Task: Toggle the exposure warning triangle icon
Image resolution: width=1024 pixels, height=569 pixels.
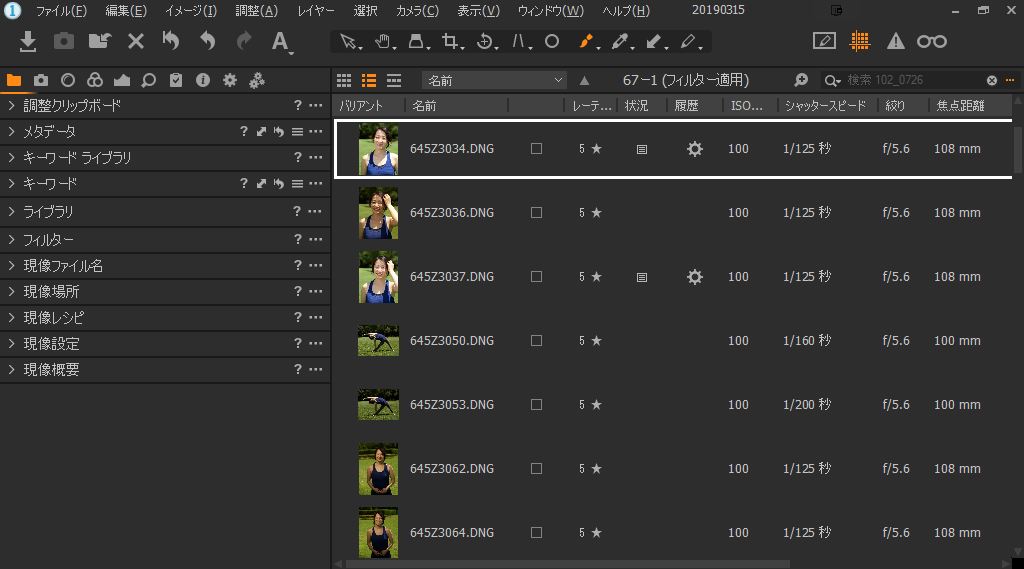Action: pos(895,41)
